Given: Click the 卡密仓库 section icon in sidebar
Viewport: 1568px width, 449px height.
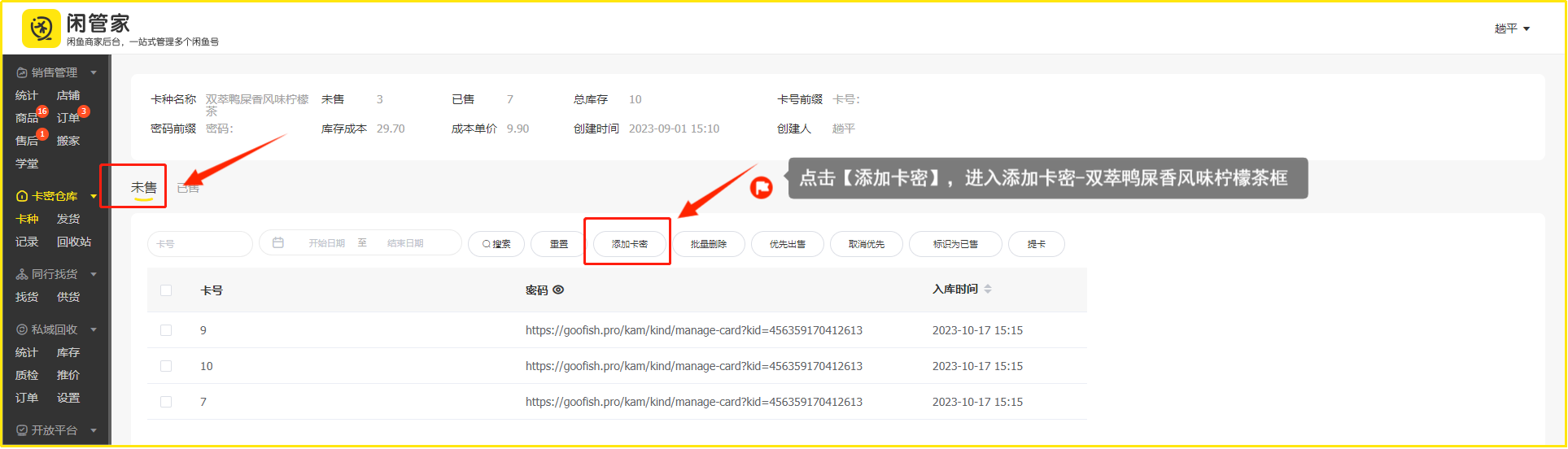Looking at the screenshot, I should pyautogui.click(x=22, y=196).
